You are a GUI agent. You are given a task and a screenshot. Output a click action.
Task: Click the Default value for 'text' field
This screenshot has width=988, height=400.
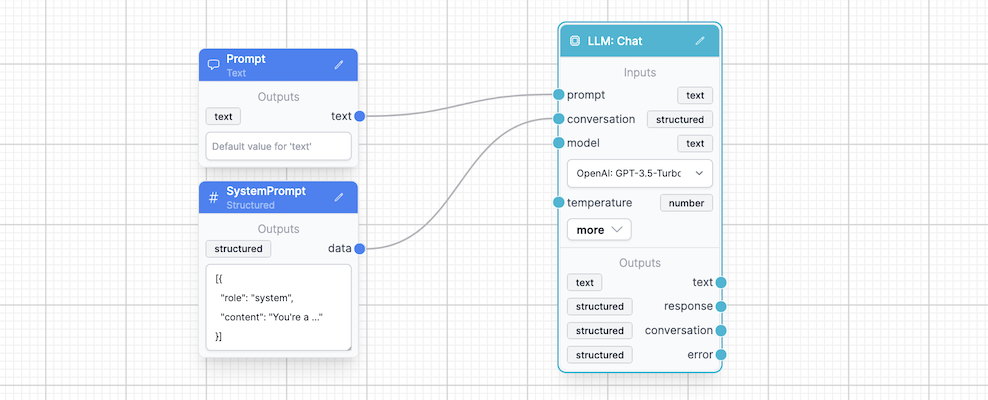(279, 146)
